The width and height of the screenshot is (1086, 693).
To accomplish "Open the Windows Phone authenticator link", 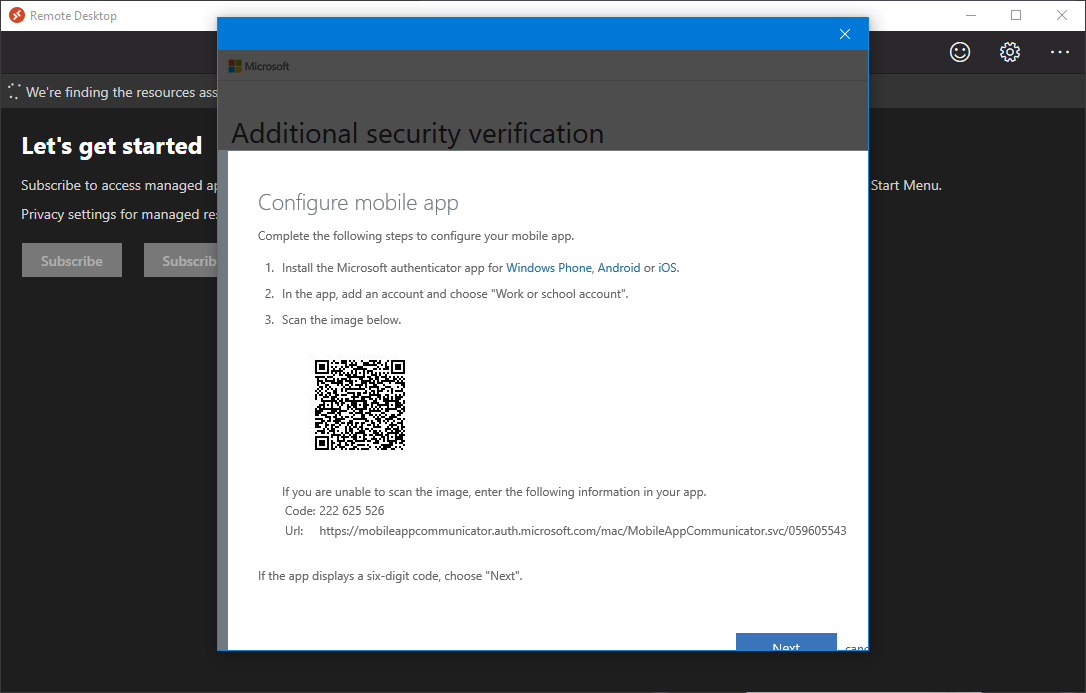I will click(x=549, y=268).
